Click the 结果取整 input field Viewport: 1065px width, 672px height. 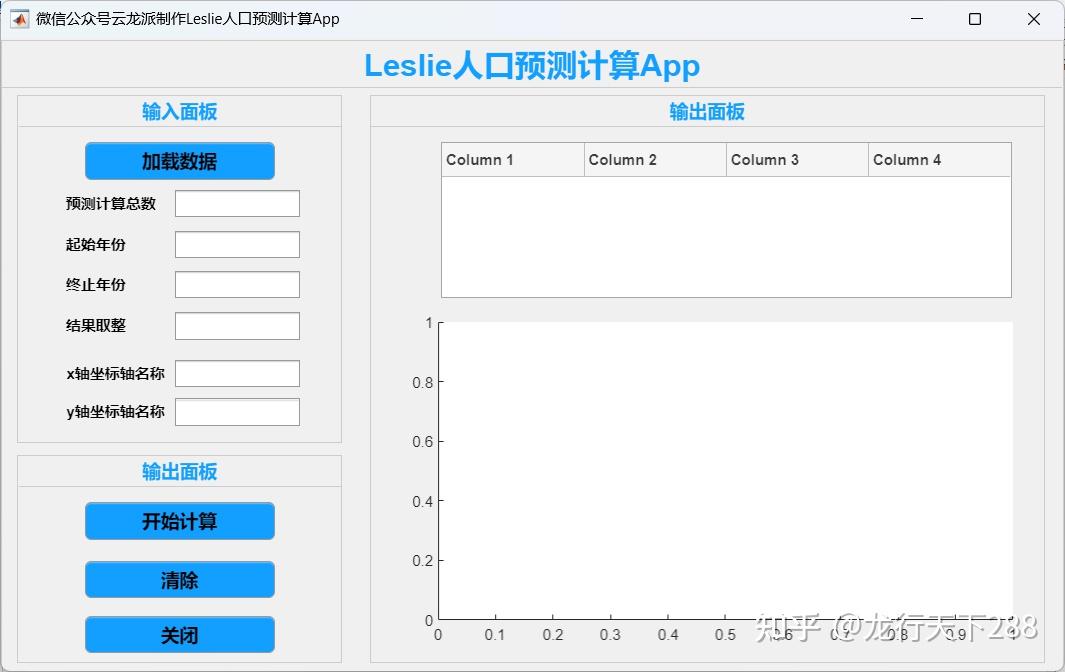pyautogui.click(x=237, y=325)
